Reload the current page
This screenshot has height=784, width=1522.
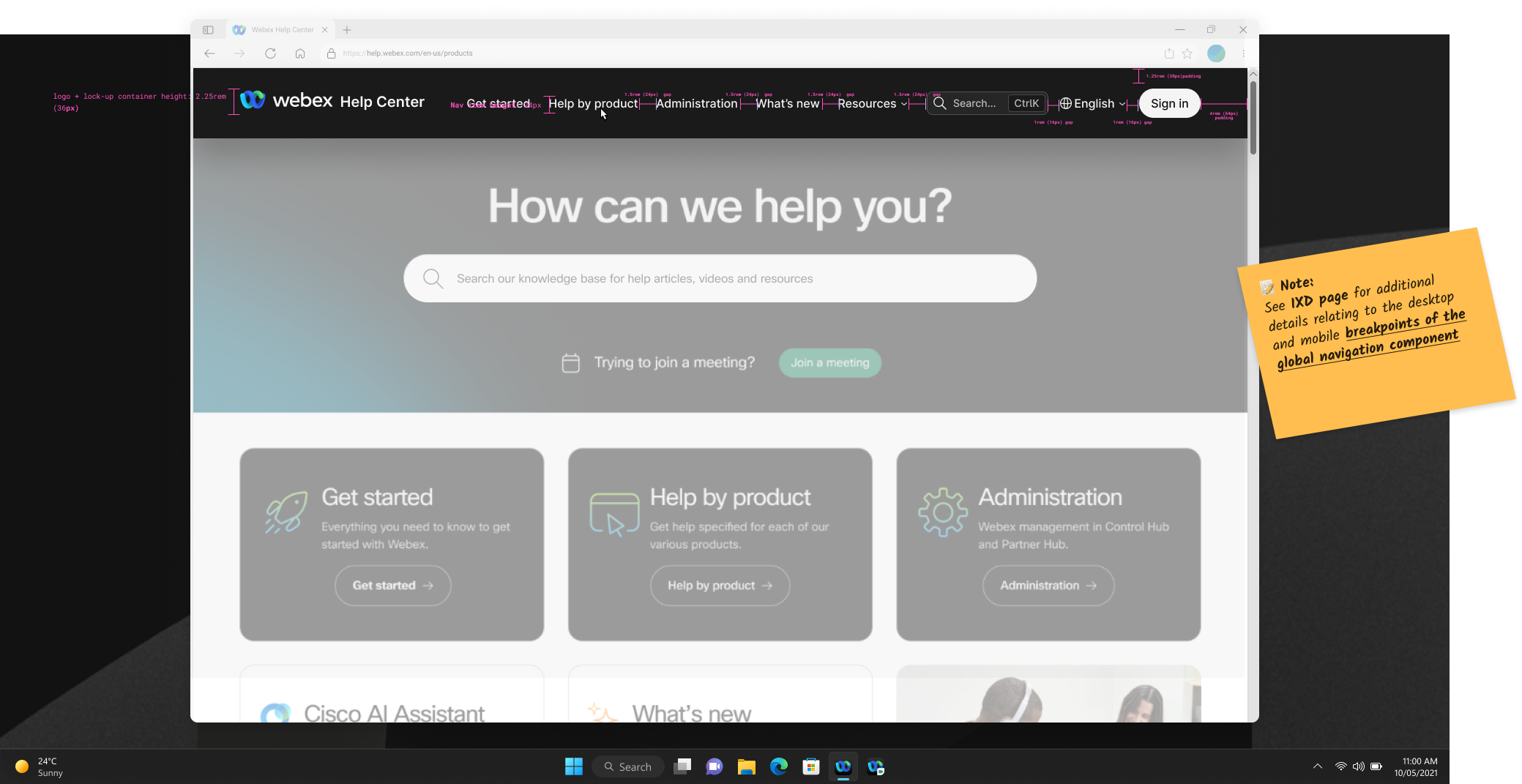tap(270, 53)
